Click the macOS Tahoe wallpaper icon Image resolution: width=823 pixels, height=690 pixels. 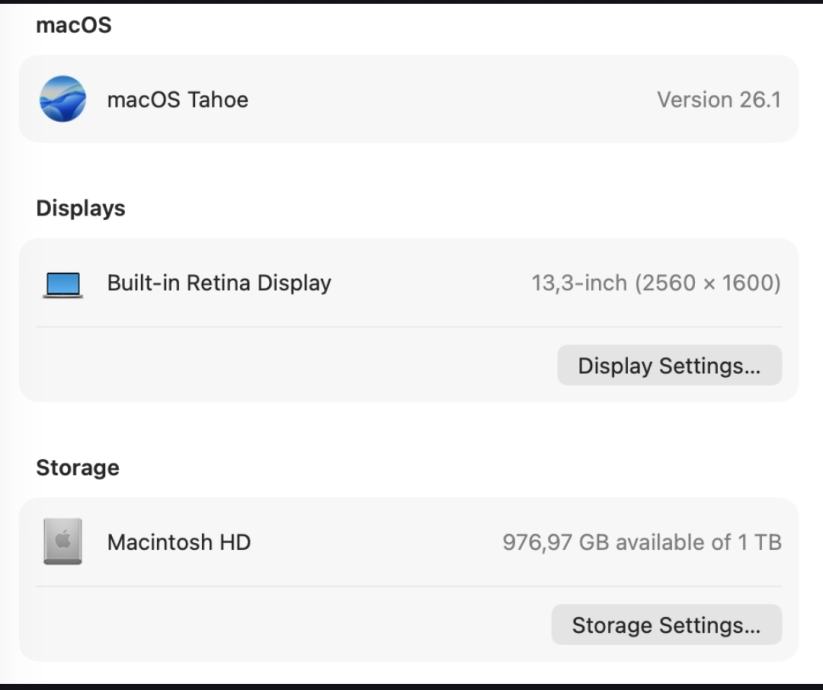coord(63,99)
